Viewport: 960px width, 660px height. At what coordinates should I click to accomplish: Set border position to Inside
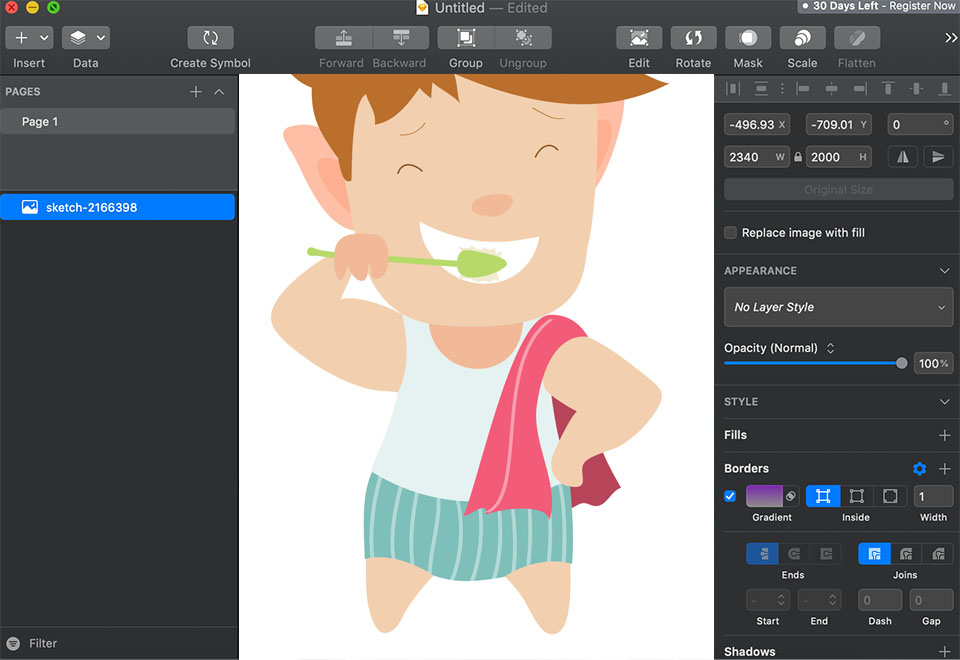823,496
